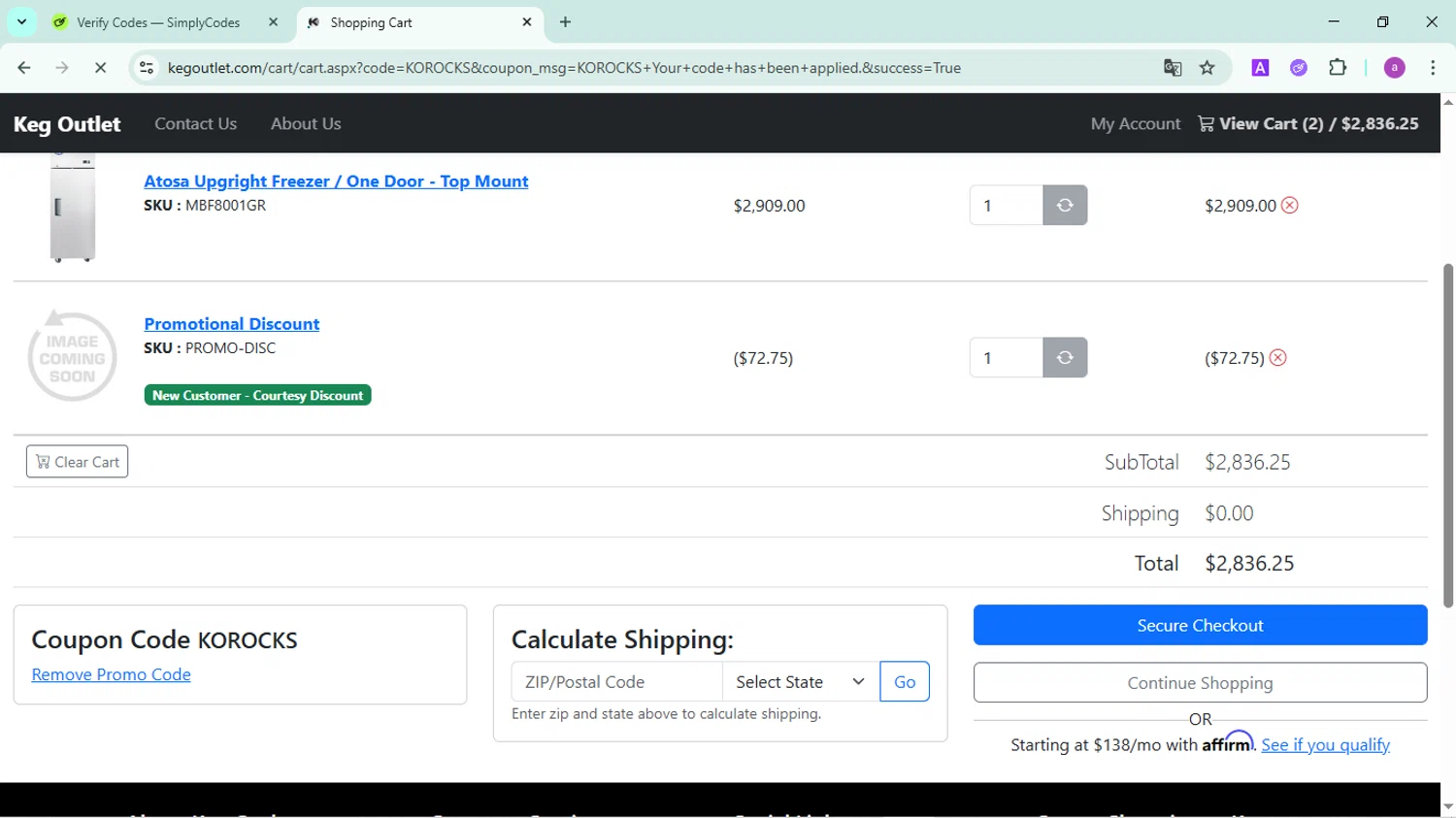Click the scrollbar up arrow
The height and width of the screenshot is (818, 1456).
(1448, 101)
